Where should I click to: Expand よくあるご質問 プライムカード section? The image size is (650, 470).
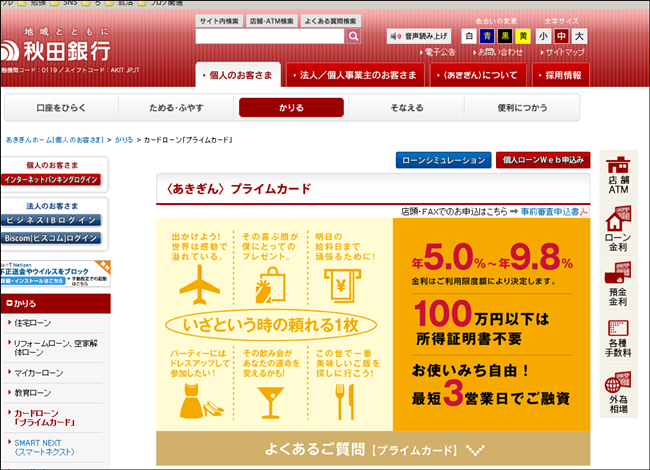(x=373, y=449)
